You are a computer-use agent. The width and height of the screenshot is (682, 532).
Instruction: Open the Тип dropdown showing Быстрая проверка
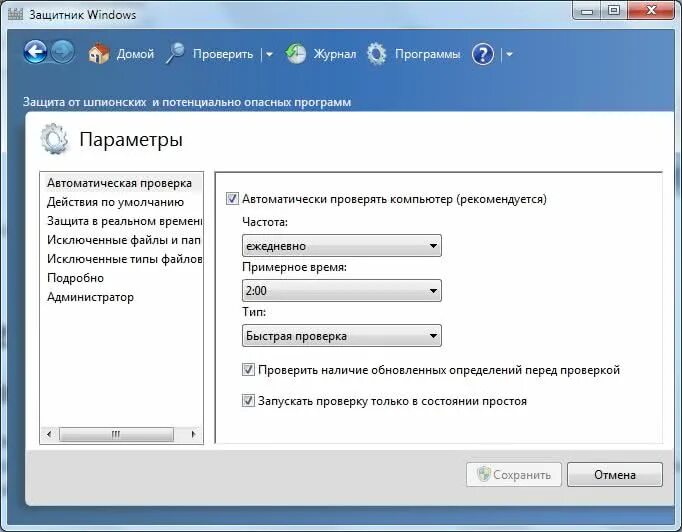point(341,336)
